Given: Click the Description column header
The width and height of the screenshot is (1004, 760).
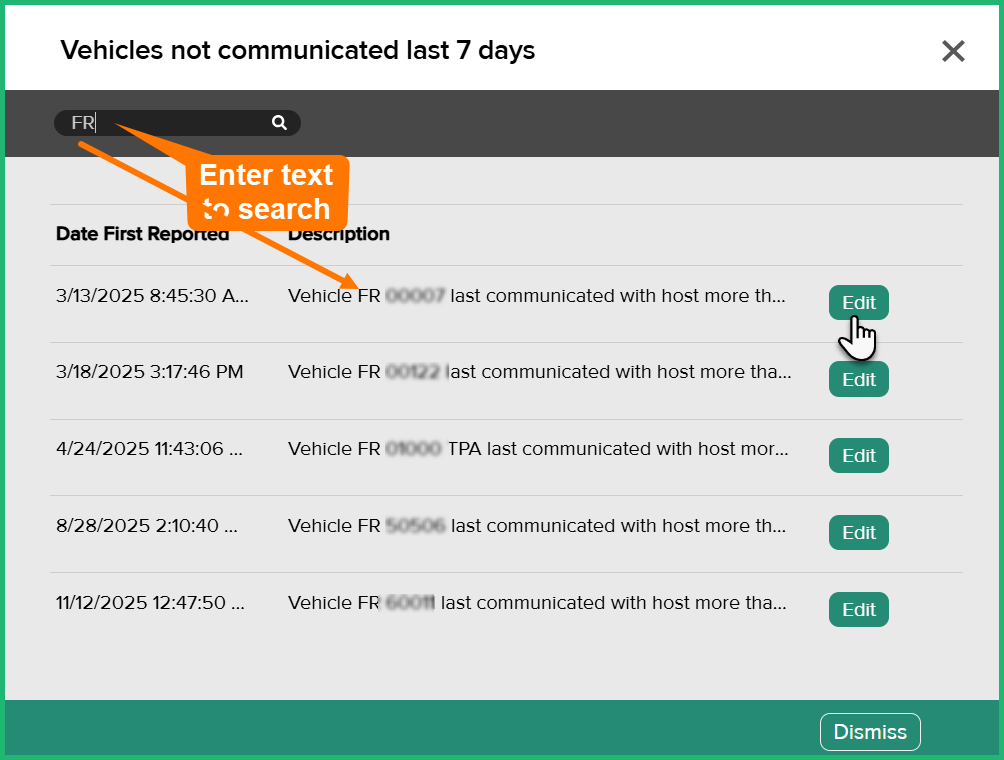Looking at the screenshot, I should click(339, 234).
